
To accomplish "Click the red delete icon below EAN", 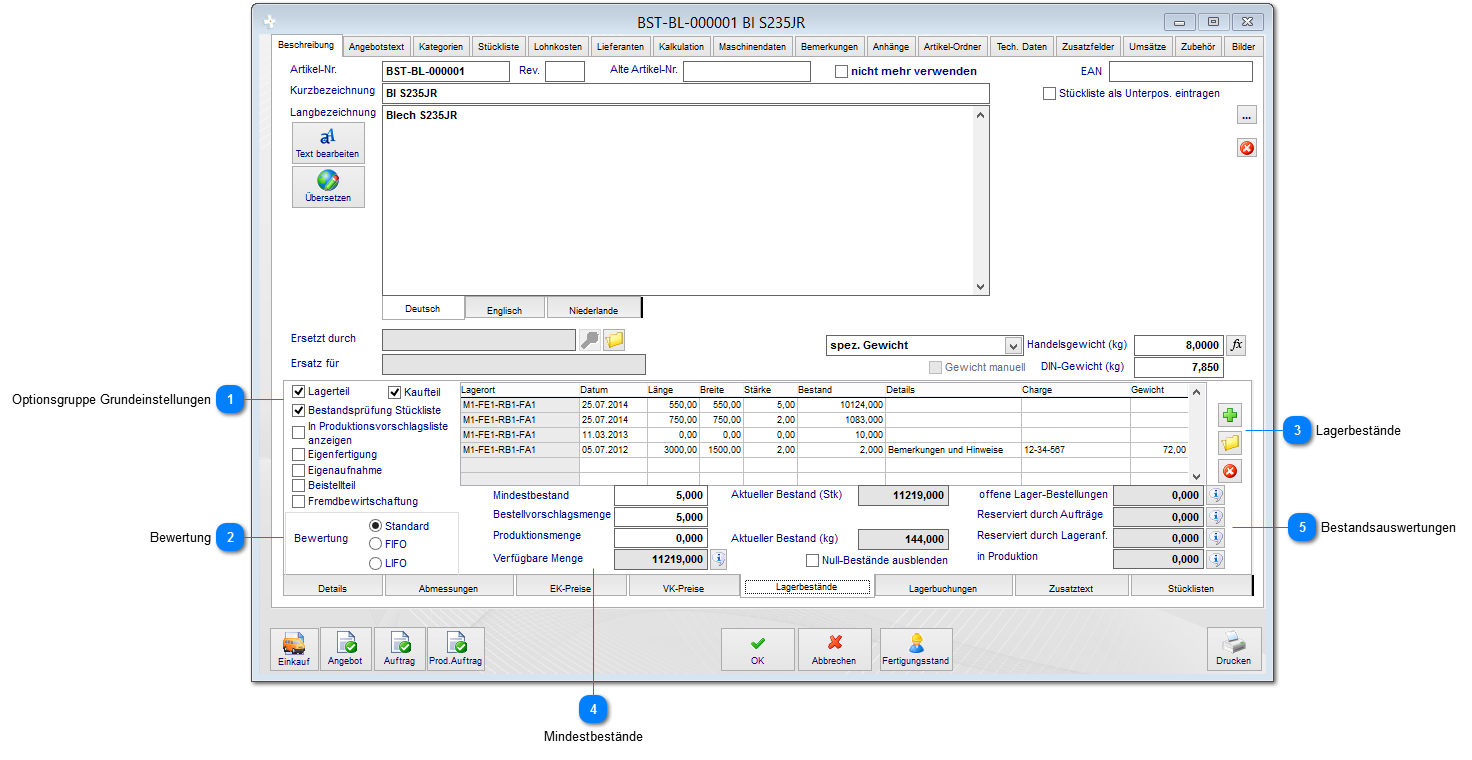I will (x=1246, y=148).
